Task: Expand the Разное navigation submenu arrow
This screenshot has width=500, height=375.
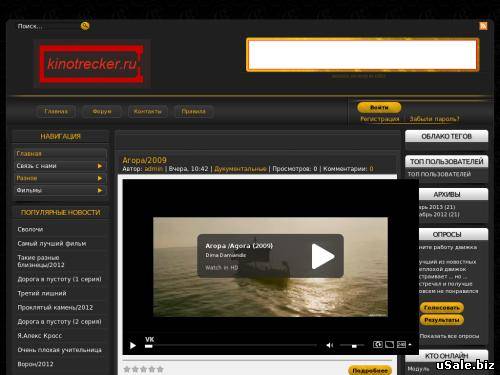Action: [100, 178]
